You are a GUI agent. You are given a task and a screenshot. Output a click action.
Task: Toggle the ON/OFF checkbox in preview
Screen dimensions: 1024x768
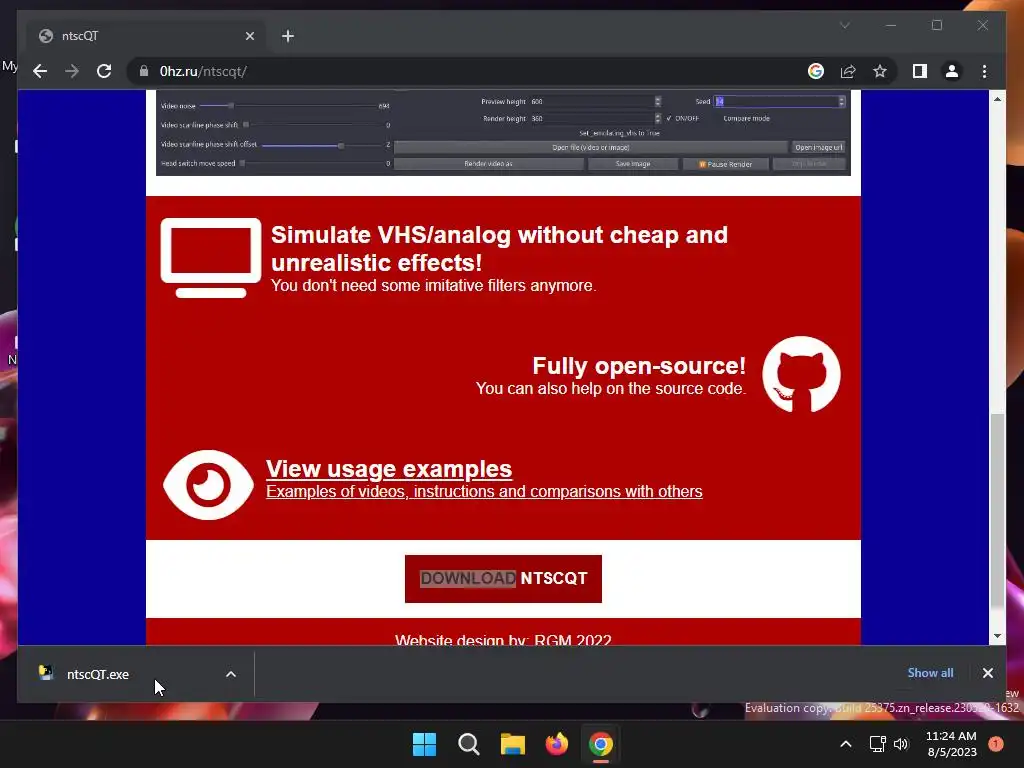click(669, 118)
